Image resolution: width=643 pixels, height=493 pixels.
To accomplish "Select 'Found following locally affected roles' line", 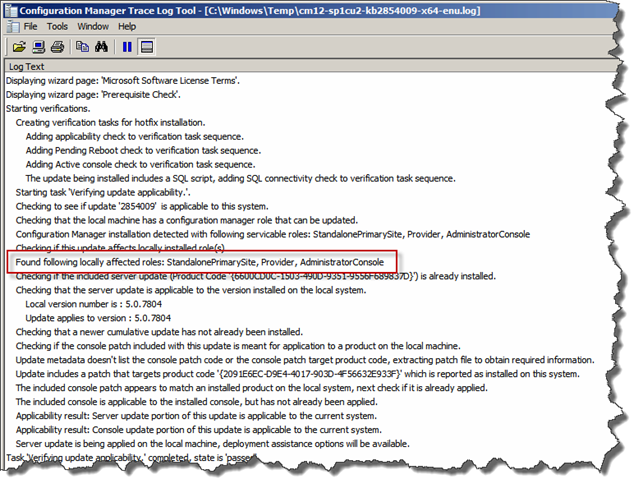I will click(200, 262).
